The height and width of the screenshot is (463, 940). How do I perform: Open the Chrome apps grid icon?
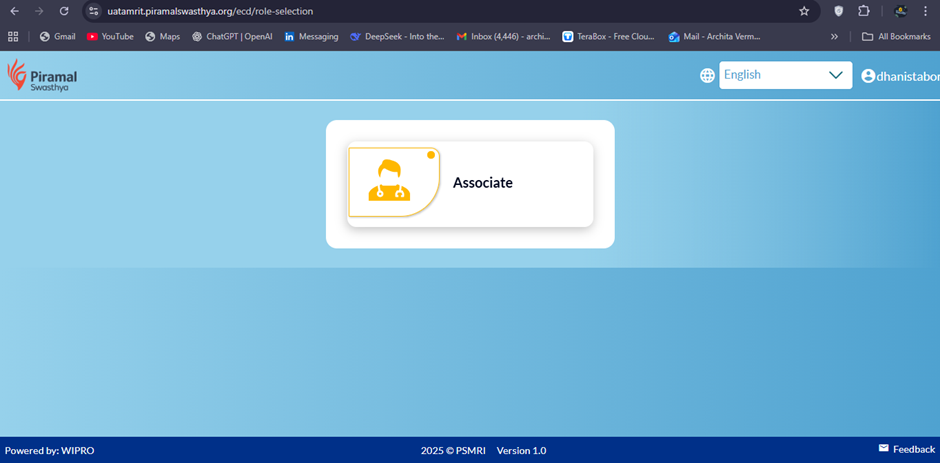coord(13,37)
